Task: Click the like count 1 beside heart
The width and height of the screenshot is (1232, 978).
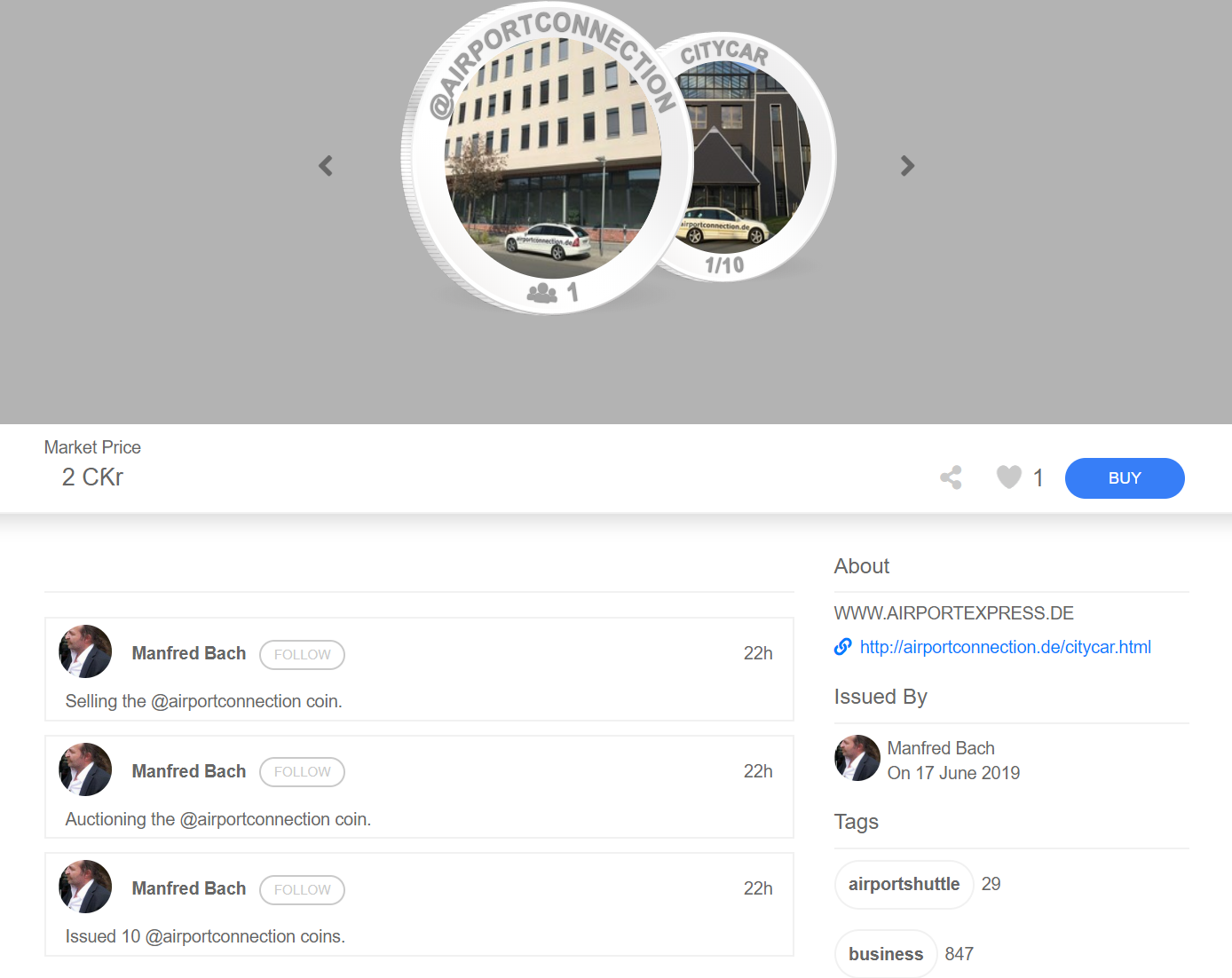Action: tap(1039, 478)
